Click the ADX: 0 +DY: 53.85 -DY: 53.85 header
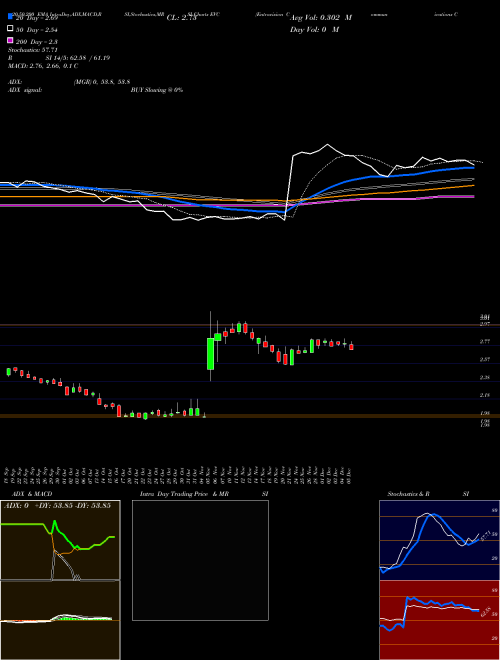 (57, 505)
